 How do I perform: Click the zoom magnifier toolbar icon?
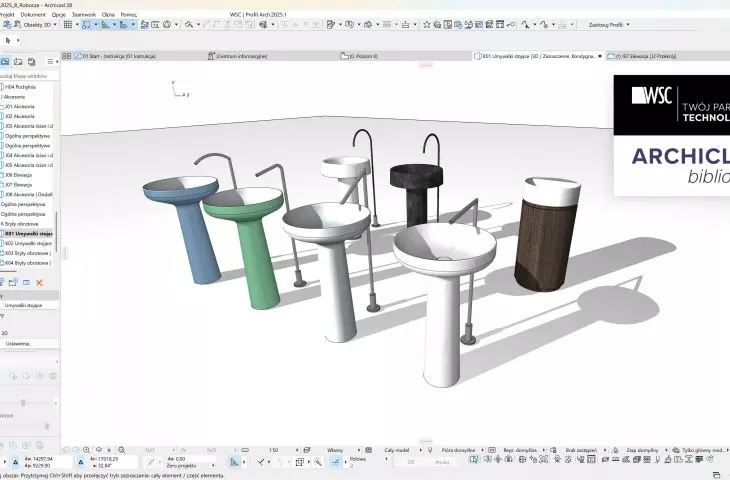point(189,25)
